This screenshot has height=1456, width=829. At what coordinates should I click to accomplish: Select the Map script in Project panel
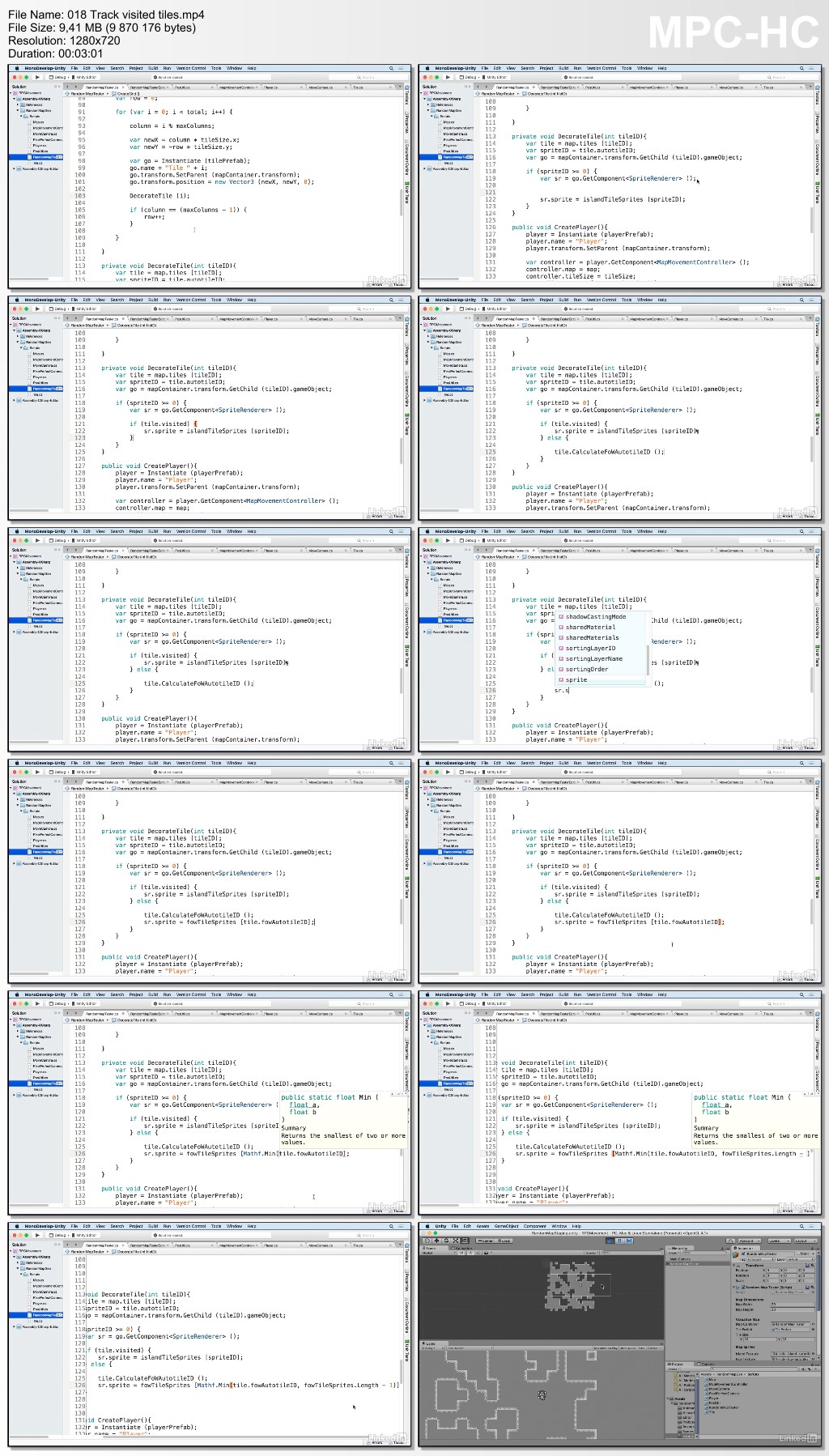tap(712, 1379)
